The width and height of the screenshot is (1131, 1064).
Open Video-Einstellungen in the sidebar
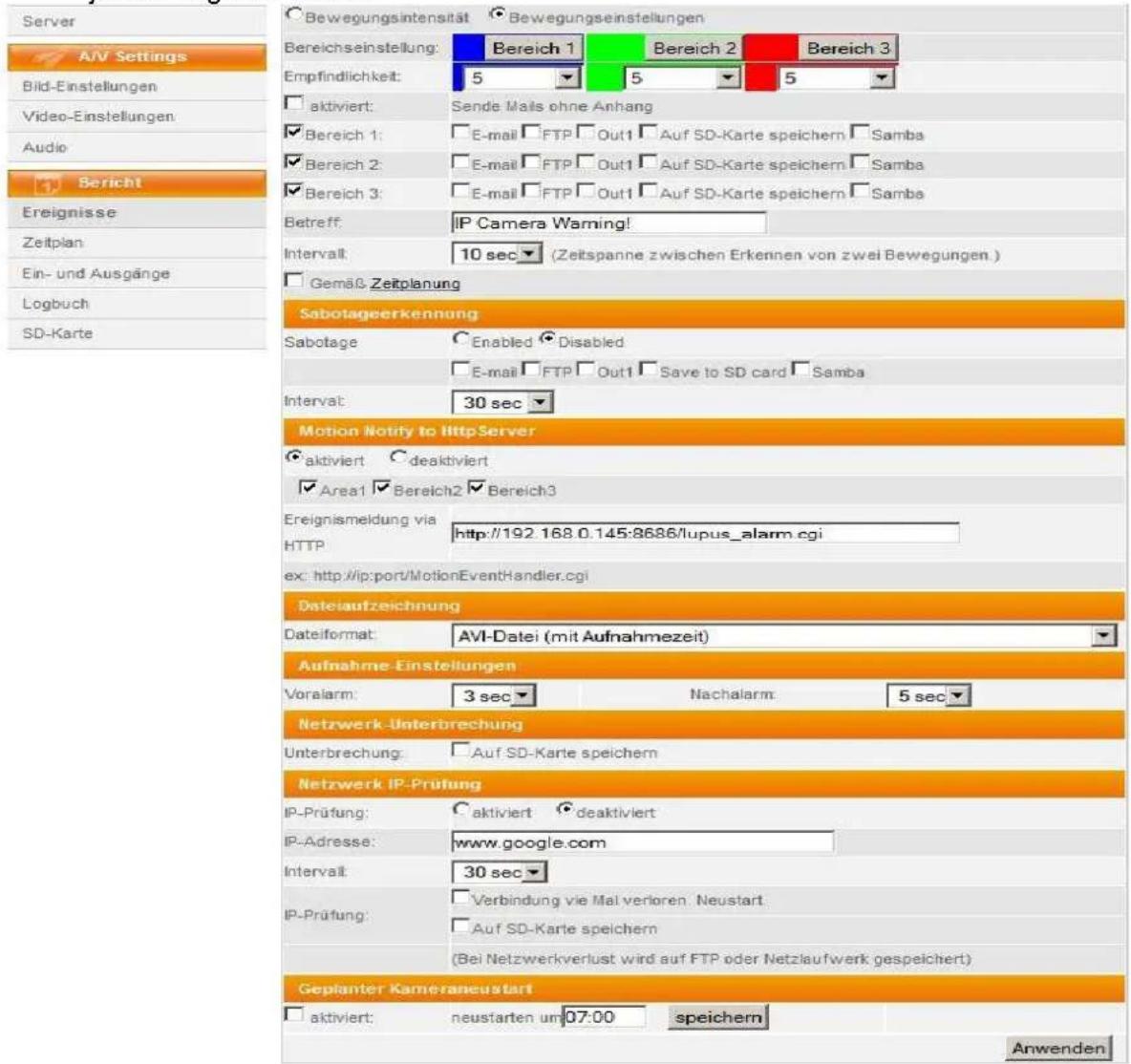point(137,117)
